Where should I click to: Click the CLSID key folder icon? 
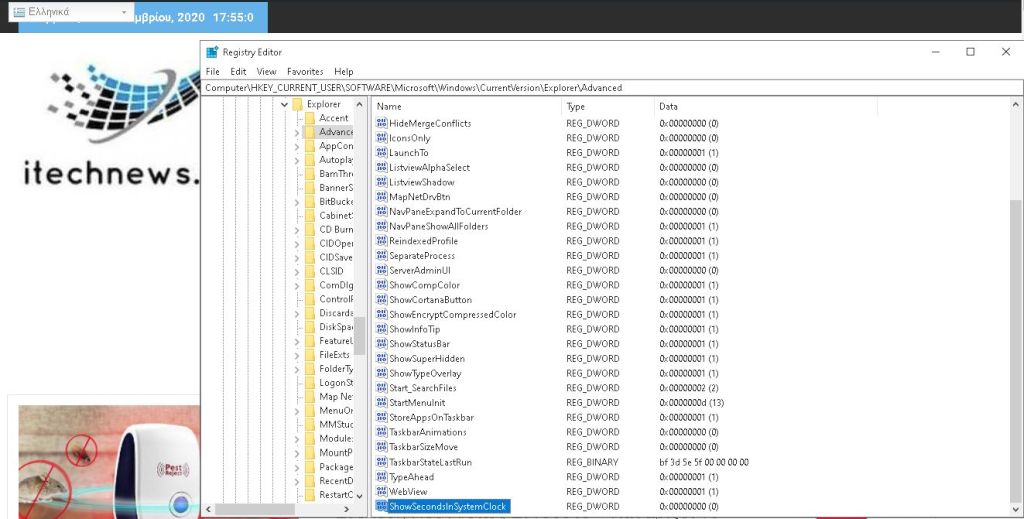point(310,271)
